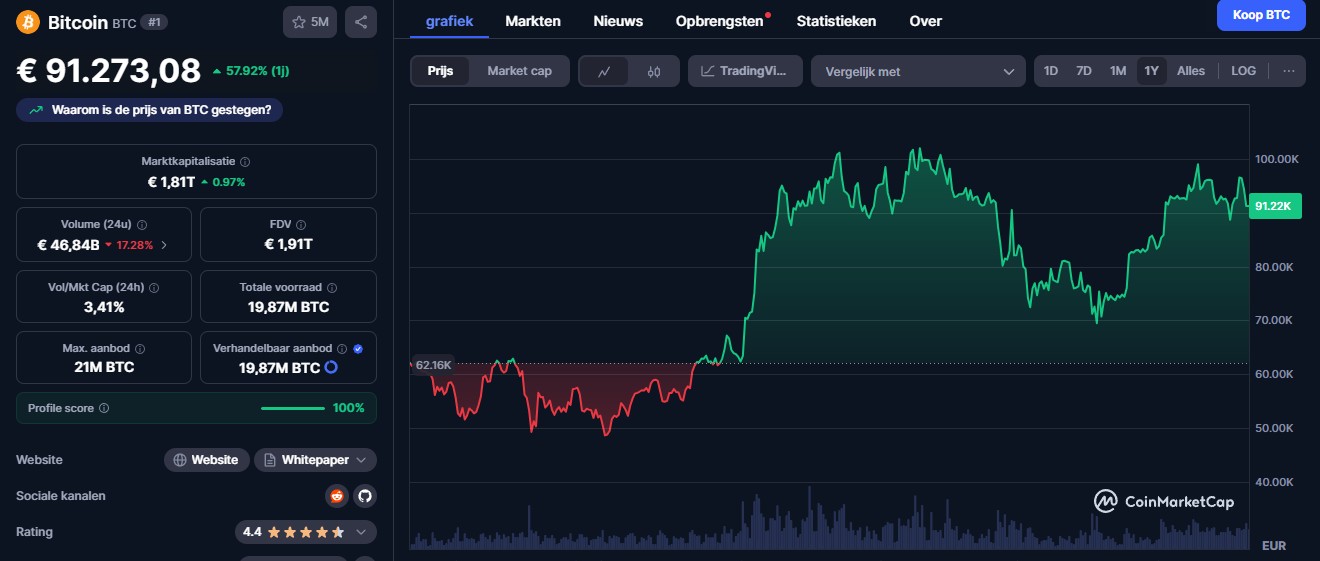Click the 3,41% Vol/Mkt Cap value
Screen dimensions: 1320x561
pos(104,307)
